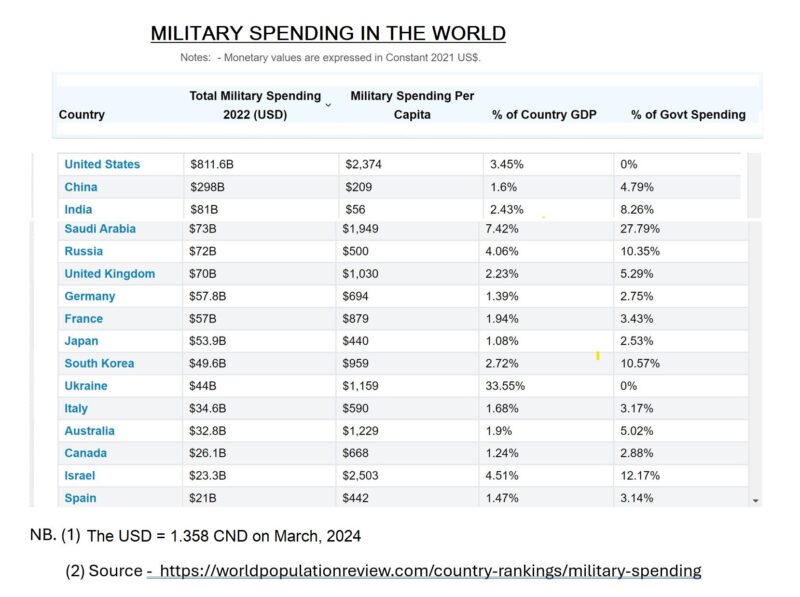Open the Australia country link

(x=90, y=431)
